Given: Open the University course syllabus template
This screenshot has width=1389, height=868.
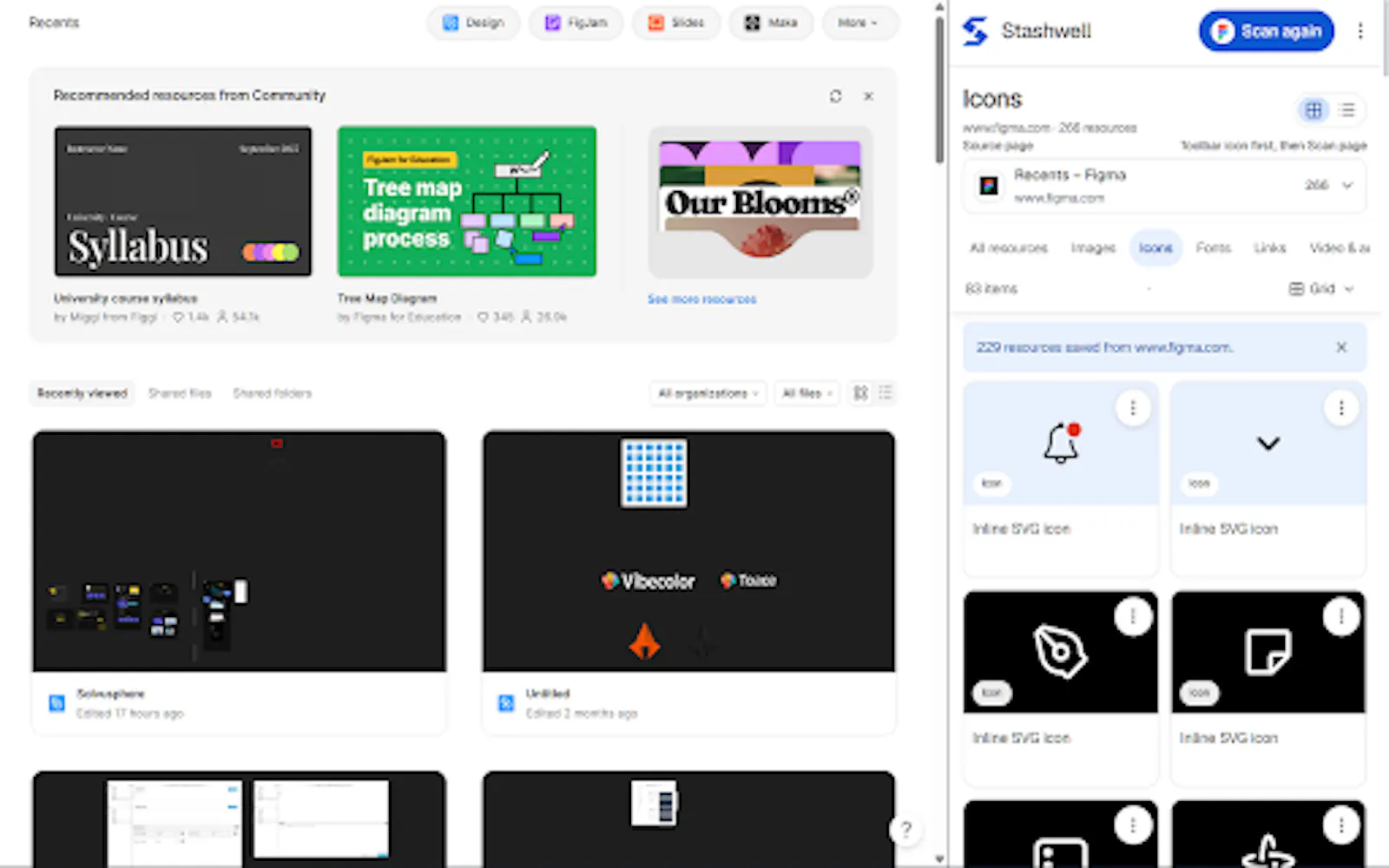Looking at the screenshot, I should [183, 201].
